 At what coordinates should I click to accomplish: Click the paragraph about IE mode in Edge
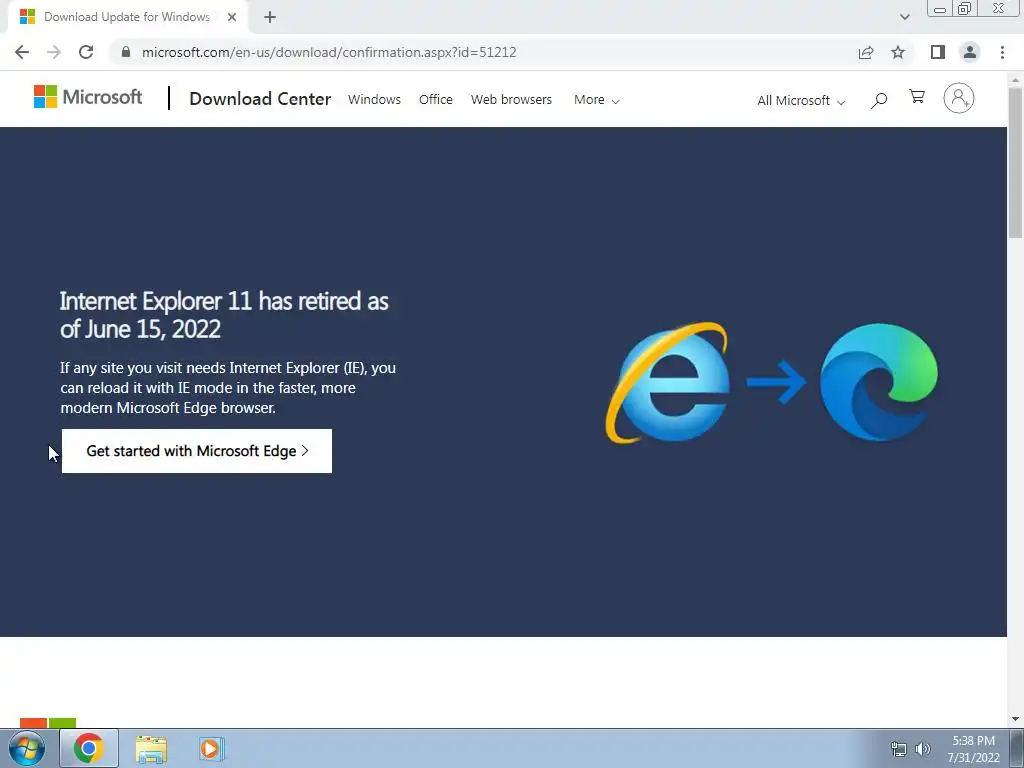(x=228, y=388)
